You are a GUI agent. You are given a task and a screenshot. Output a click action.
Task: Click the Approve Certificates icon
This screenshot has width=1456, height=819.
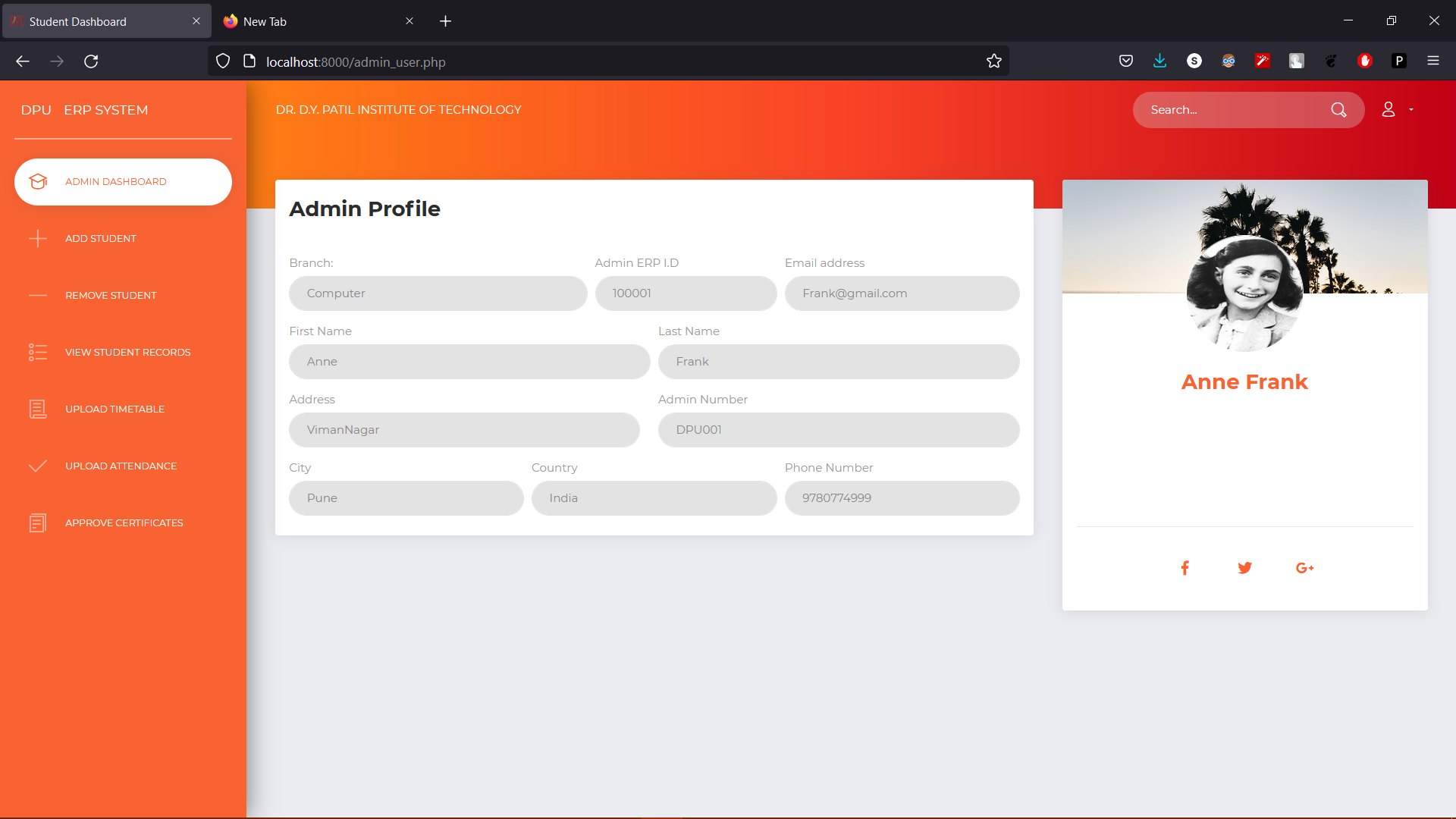38,522
